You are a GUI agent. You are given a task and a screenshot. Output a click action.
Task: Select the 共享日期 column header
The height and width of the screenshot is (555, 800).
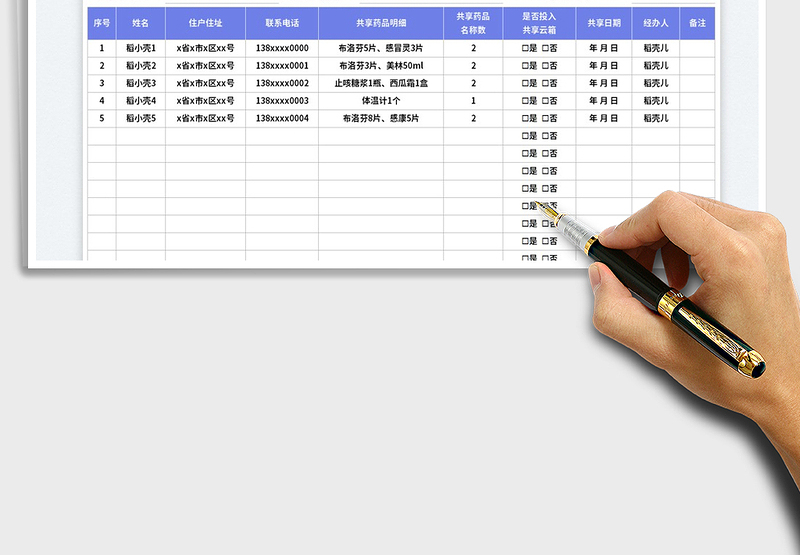[x=603, y=23]
